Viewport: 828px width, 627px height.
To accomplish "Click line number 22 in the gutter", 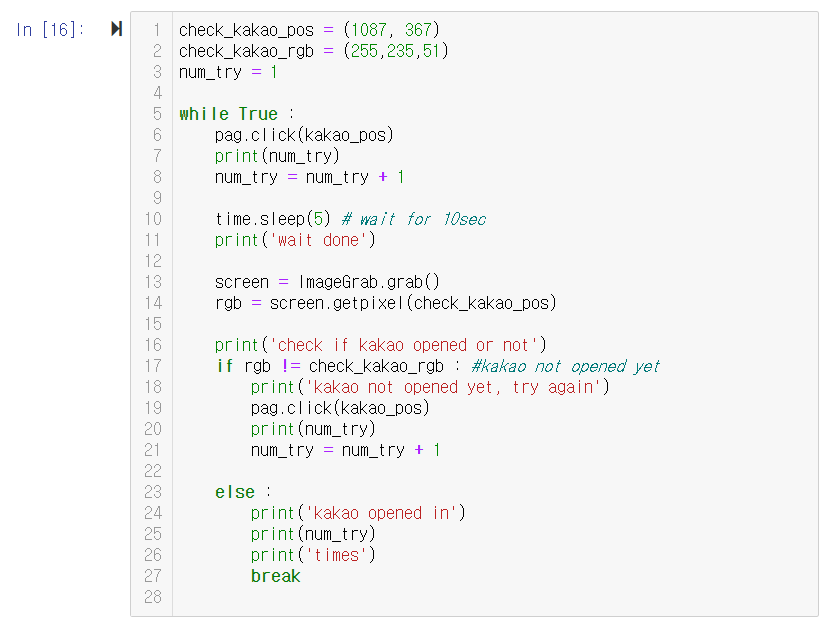I will [153, 471].
